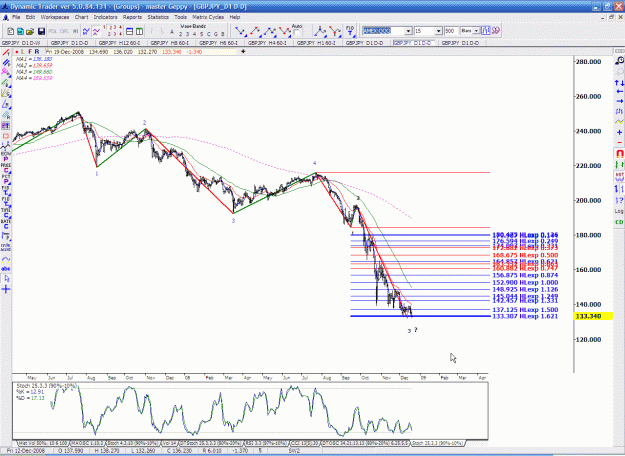Open the File menu

[x=16, y=17]
